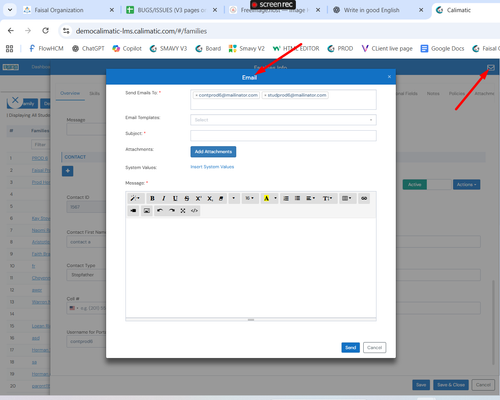Apply yellow highlight text color
The width and height of the screenshot is (500, 400).
coord(266,198)
